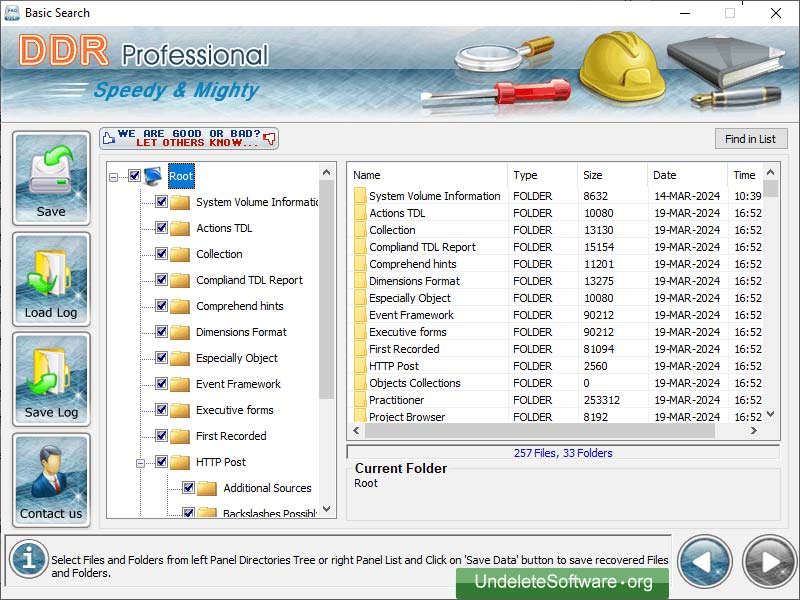Select Actions TDL row in file list
This screenshot has height=600, width=800.
(555, 213)
